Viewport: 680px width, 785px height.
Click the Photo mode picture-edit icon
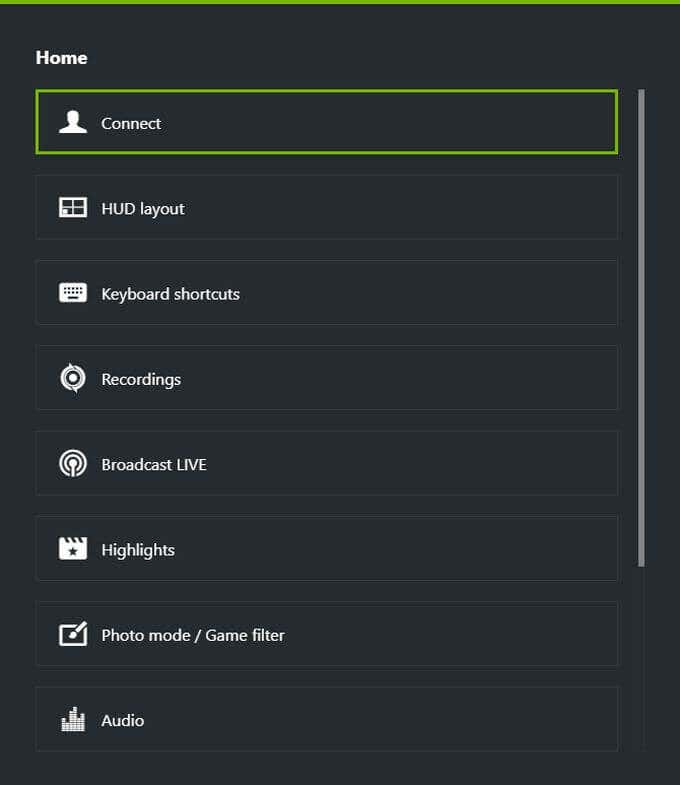click(73, 634)
